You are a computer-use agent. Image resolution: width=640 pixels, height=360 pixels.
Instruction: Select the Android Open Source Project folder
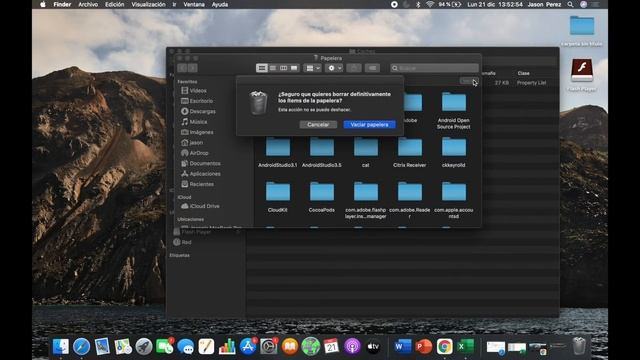[x=453, y=111]
